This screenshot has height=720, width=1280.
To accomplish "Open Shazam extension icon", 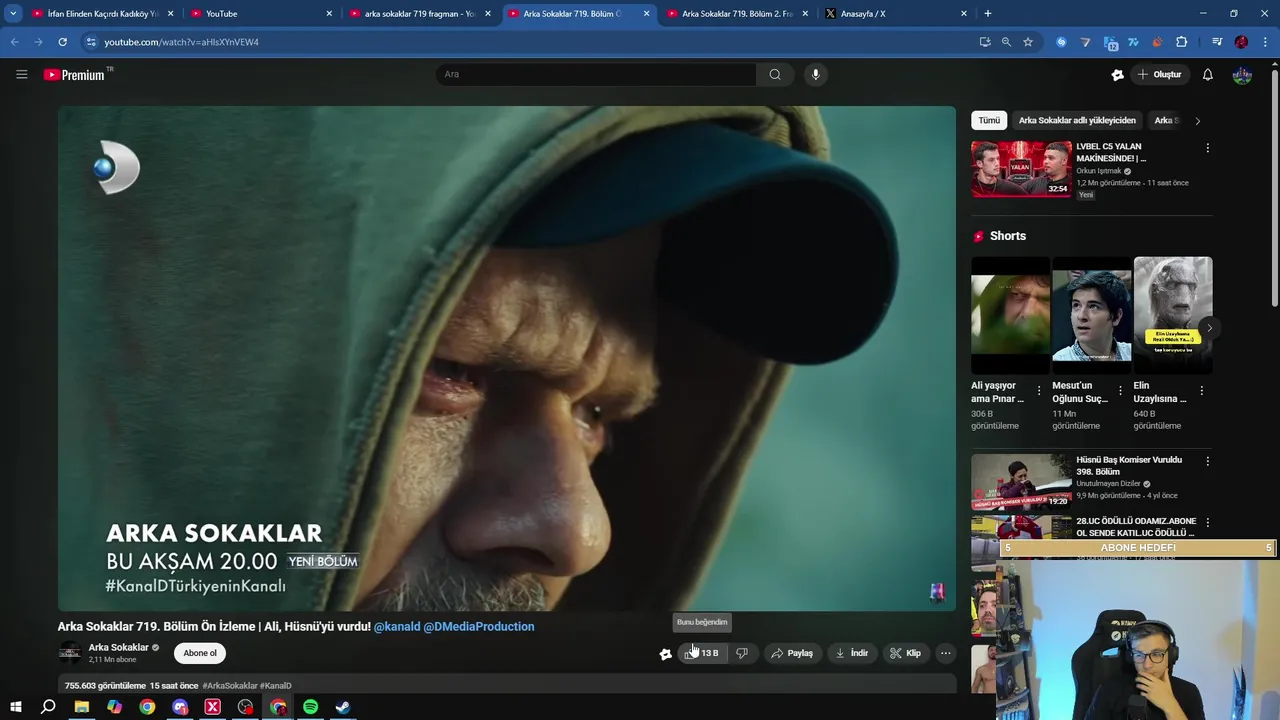I will coord(1061,42).
